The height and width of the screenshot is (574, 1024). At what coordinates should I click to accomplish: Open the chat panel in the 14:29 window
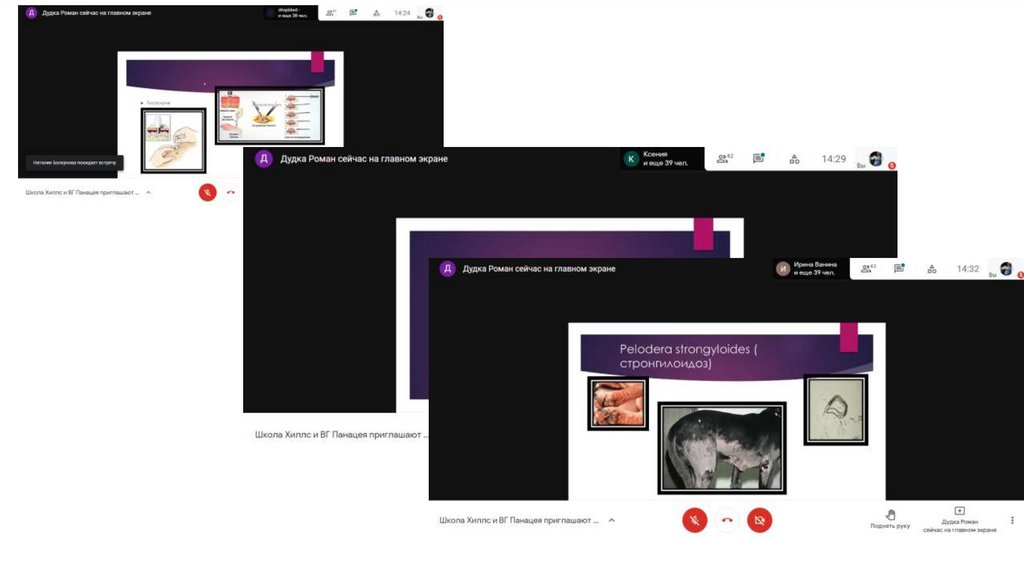[x=758, y=159]
